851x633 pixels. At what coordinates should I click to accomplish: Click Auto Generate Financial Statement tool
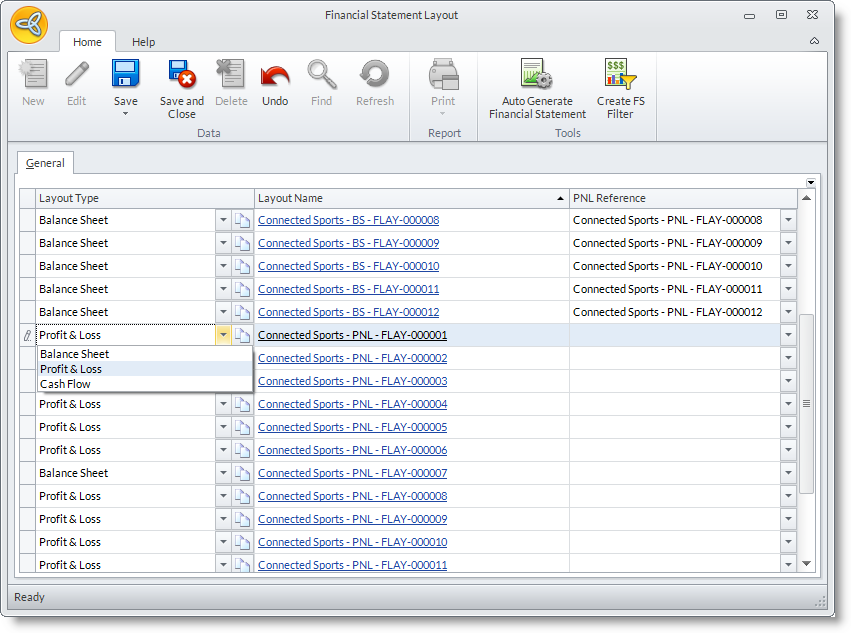[x=537, y=75]
